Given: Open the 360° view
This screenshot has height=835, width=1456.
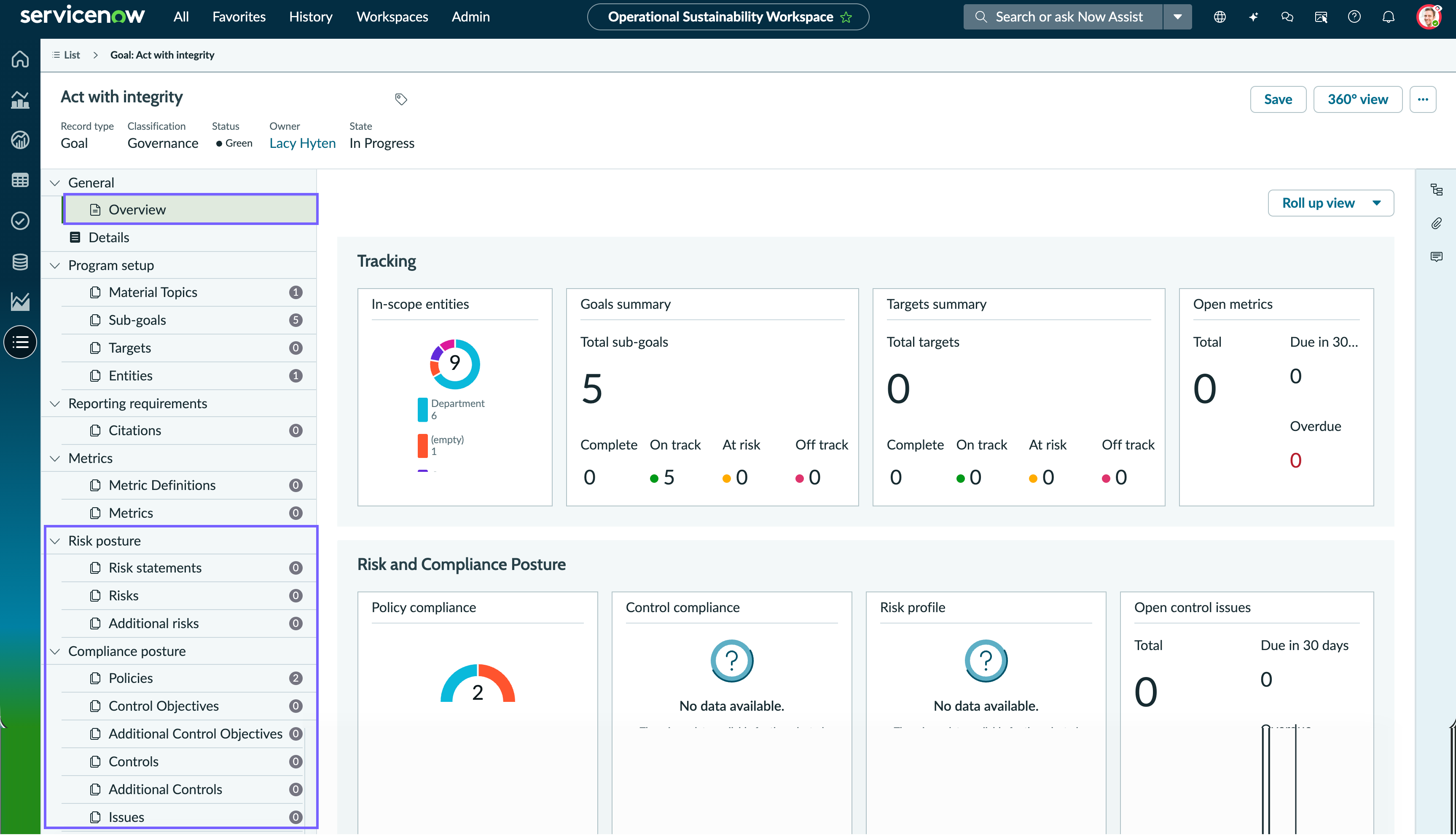Looking at the screenshot, I should (1357, 99).
